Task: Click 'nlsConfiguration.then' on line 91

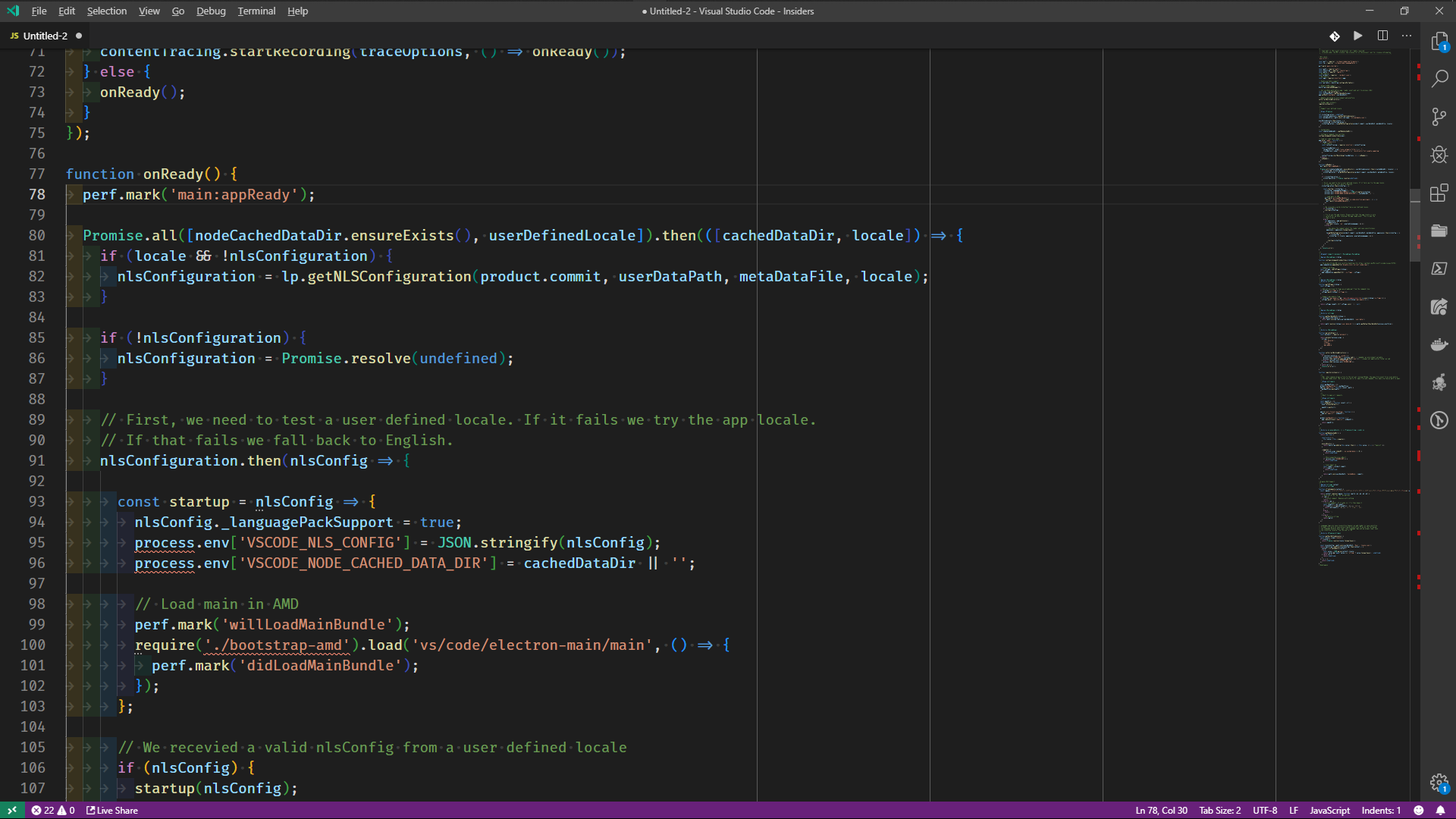Action: 190,460
